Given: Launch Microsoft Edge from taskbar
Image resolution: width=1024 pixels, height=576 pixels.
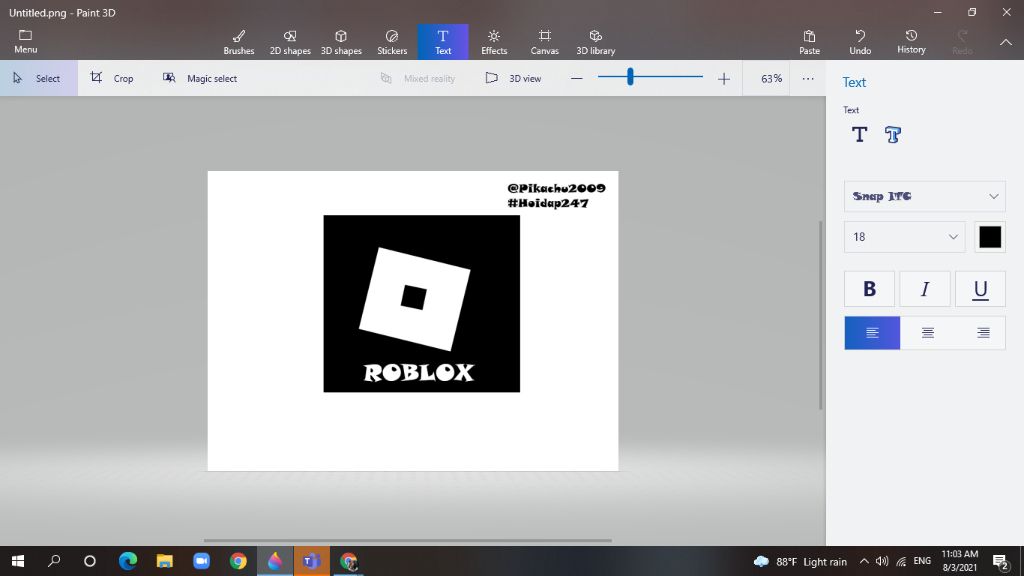Looking at the screenshot, I should 128,561.
